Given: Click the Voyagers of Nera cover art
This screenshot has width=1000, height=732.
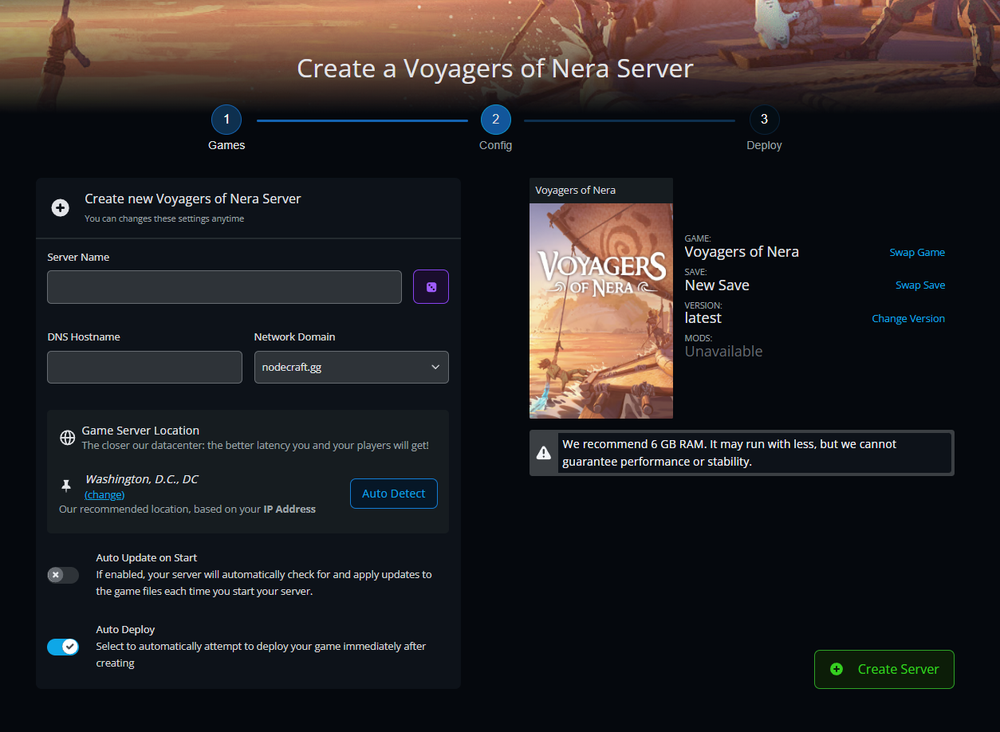Looking at the screenshot, I should pos(601,311).
